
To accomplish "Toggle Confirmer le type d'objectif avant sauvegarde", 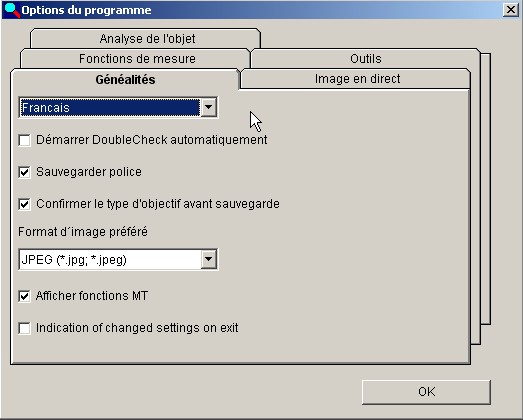I will pyautogui.click(x=24, y=204).
